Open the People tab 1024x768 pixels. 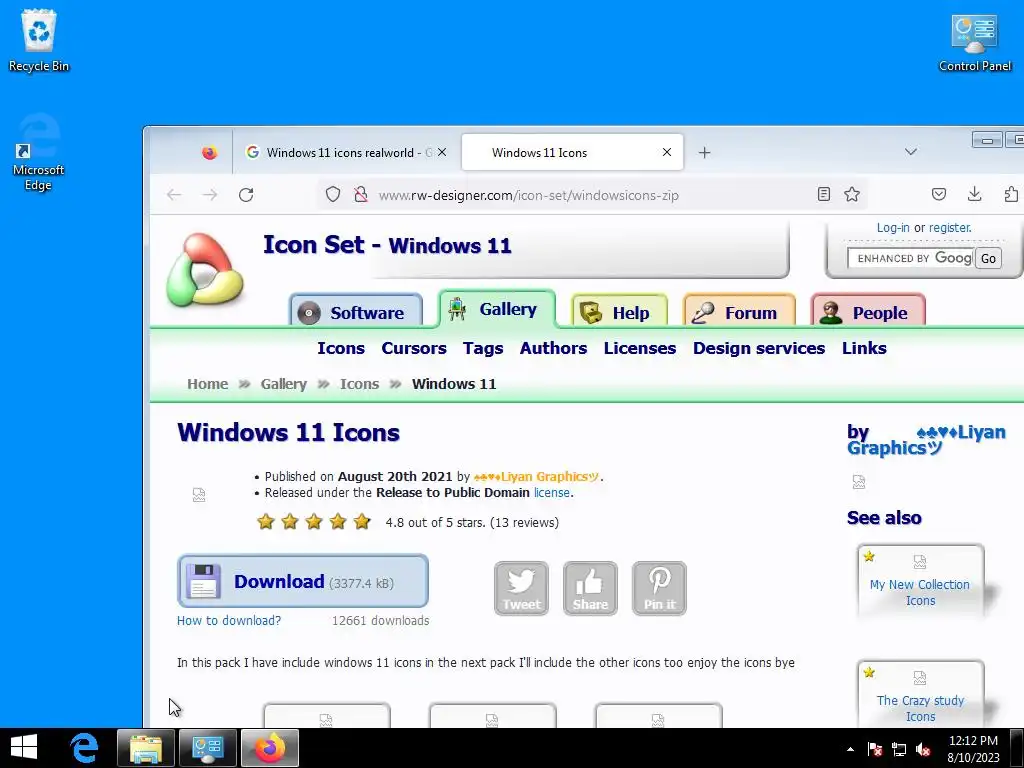point(869,312)
